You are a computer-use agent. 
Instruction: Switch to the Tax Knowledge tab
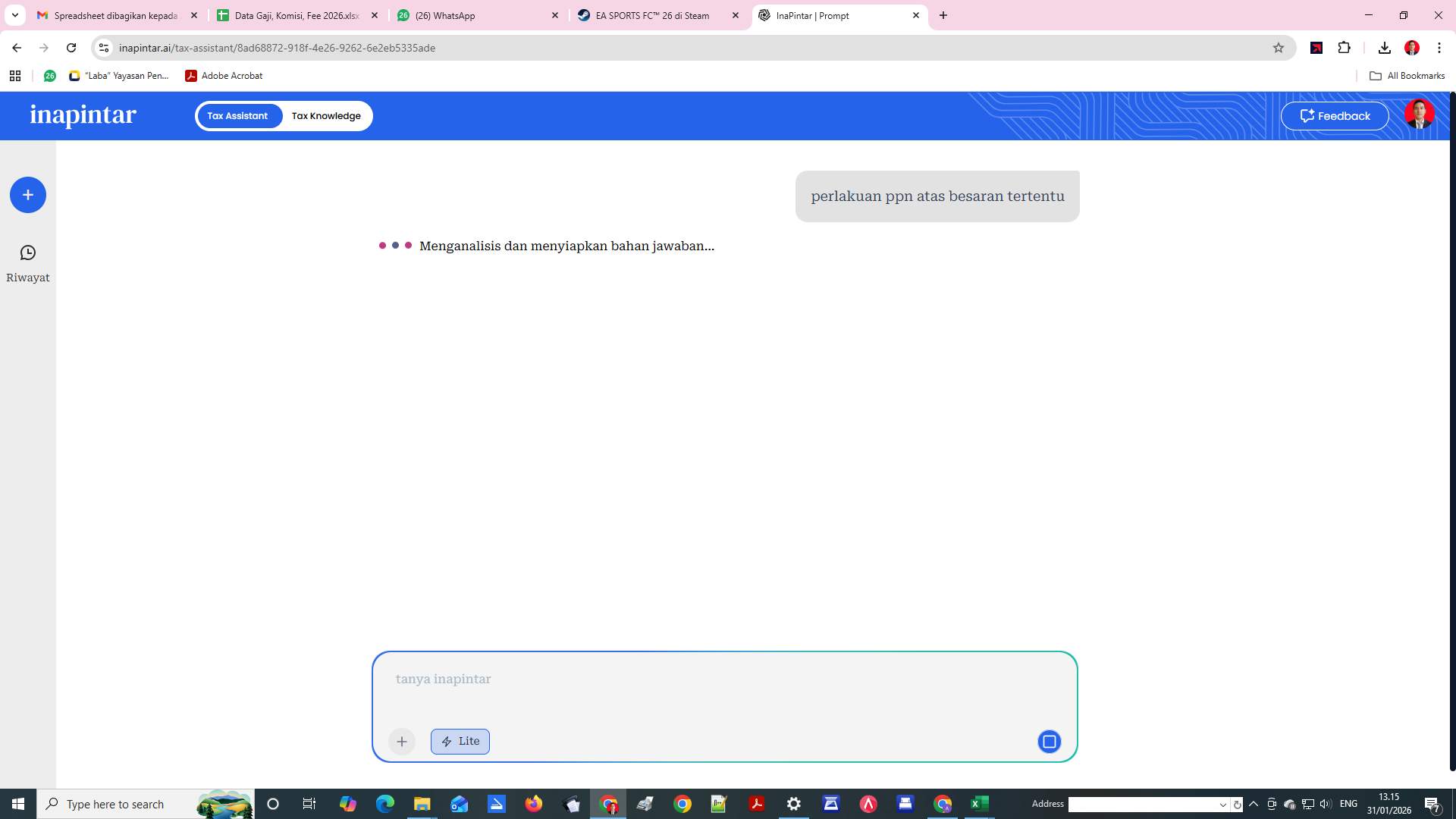(x=325, y=115)
